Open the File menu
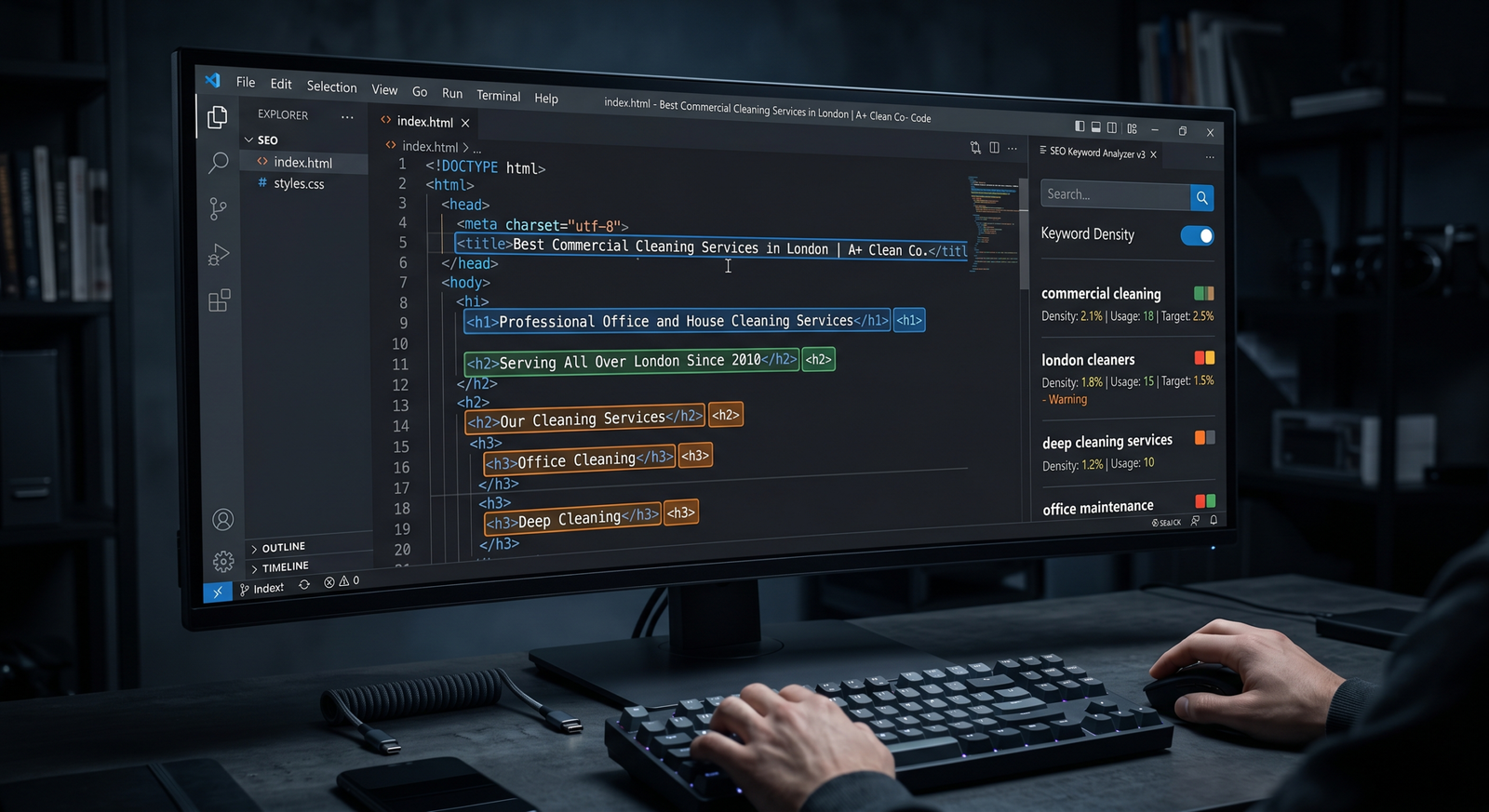Image resolution: width=1489 pixels, height=812 pixels. (246, 82)
